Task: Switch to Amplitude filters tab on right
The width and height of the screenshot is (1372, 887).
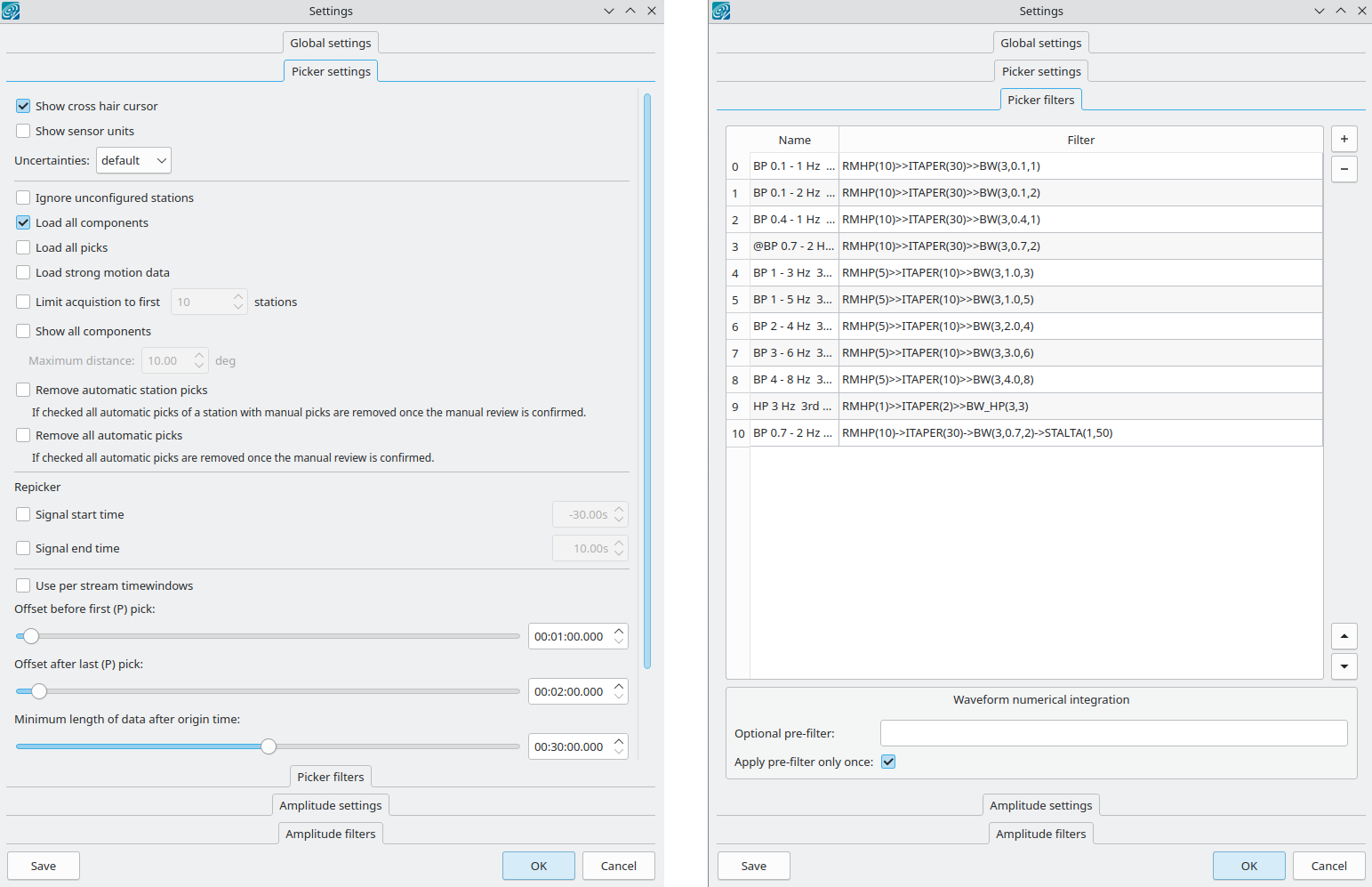Action: (1040, 834)
